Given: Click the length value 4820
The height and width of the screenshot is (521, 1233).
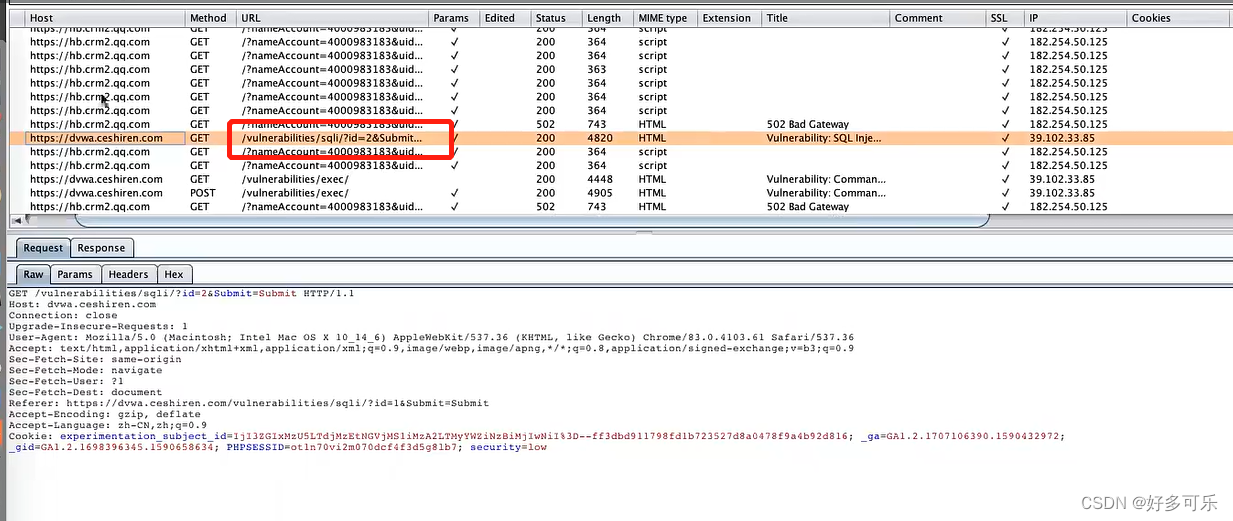Looking at the screenshot, I should pyautogui.click(x=599, y=138).
